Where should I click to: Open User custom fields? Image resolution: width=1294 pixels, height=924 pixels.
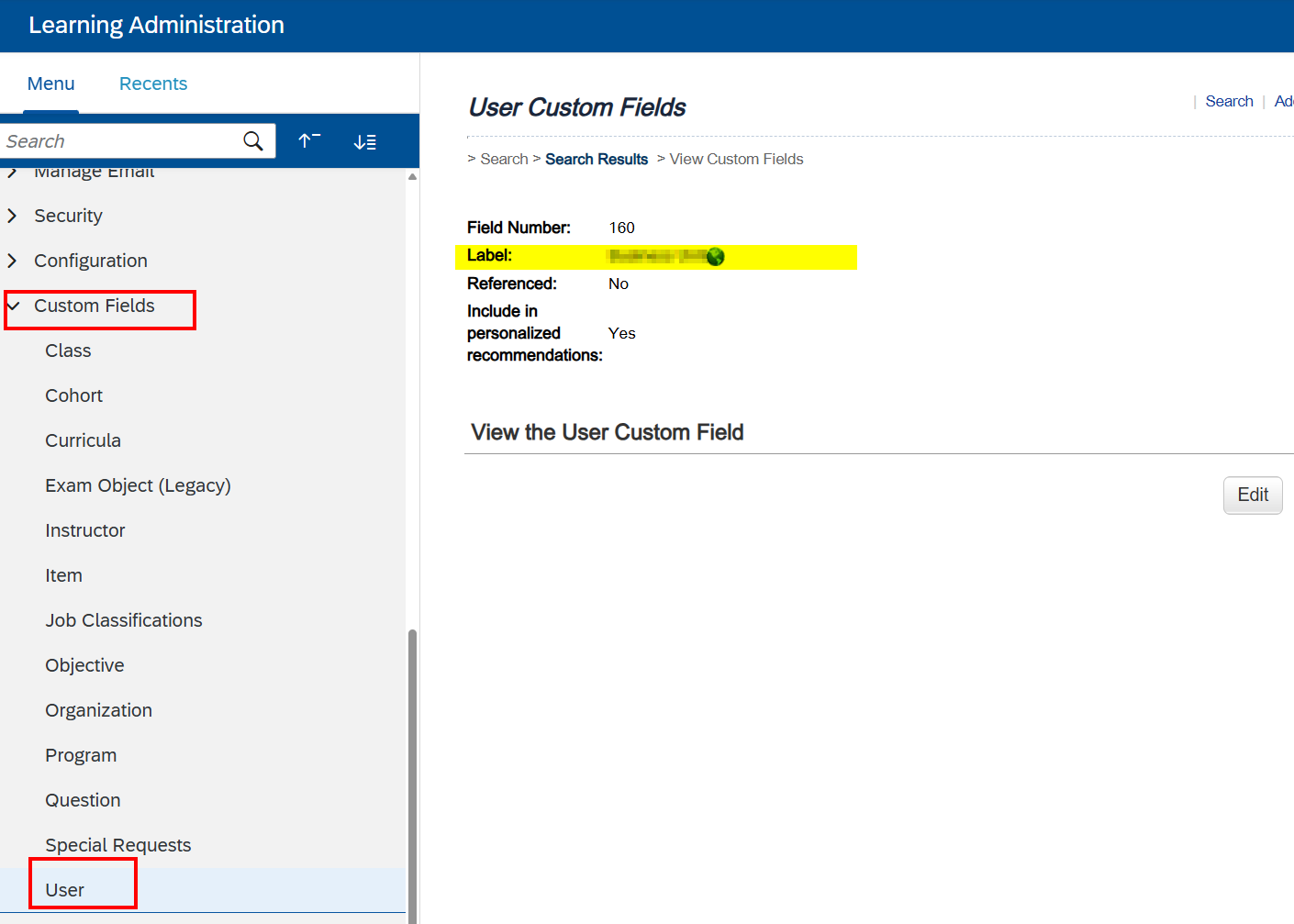pyautogui.click(x=64, y=890)
